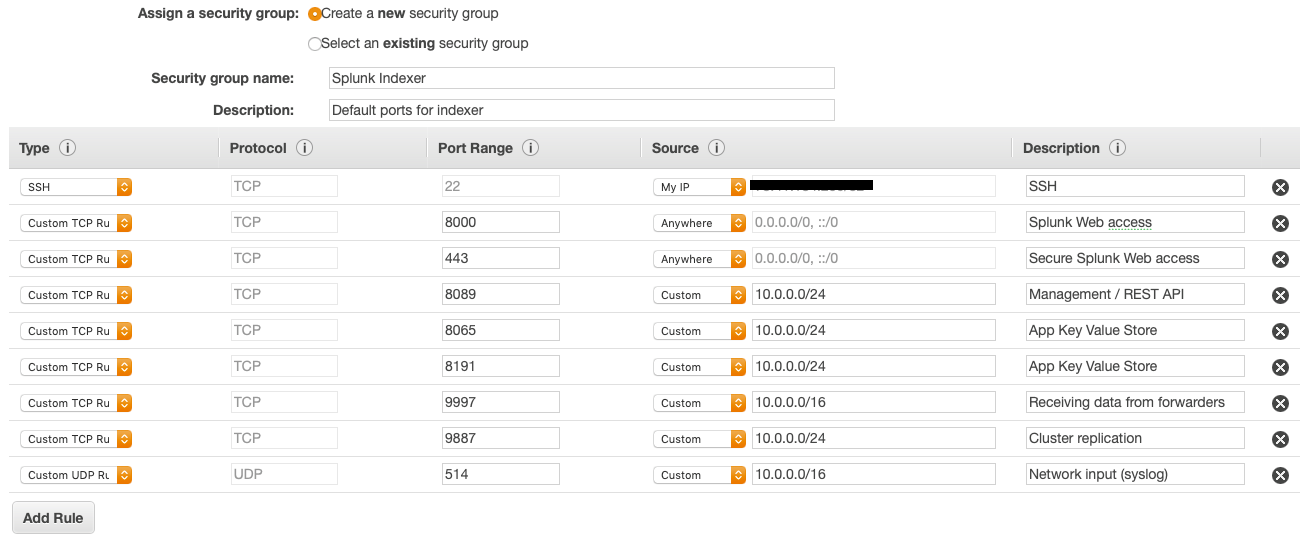This screenshot has height=541, width=1307.
Task: Open the Anywhere source dropdown for port 443
Action: coord(699,259)
